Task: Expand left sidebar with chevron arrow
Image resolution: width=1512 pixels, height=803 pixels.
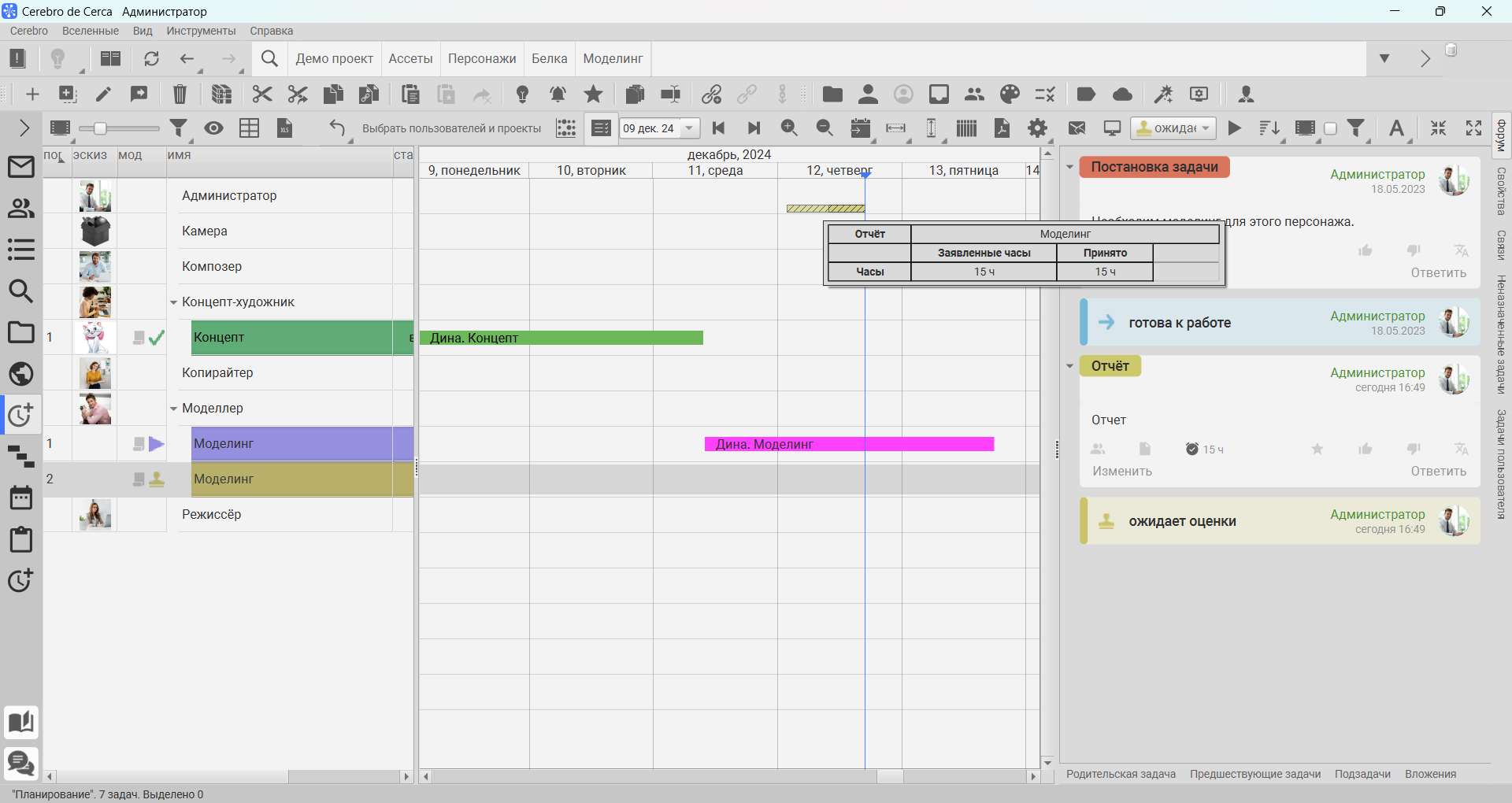Action: [x=24, y=128]
